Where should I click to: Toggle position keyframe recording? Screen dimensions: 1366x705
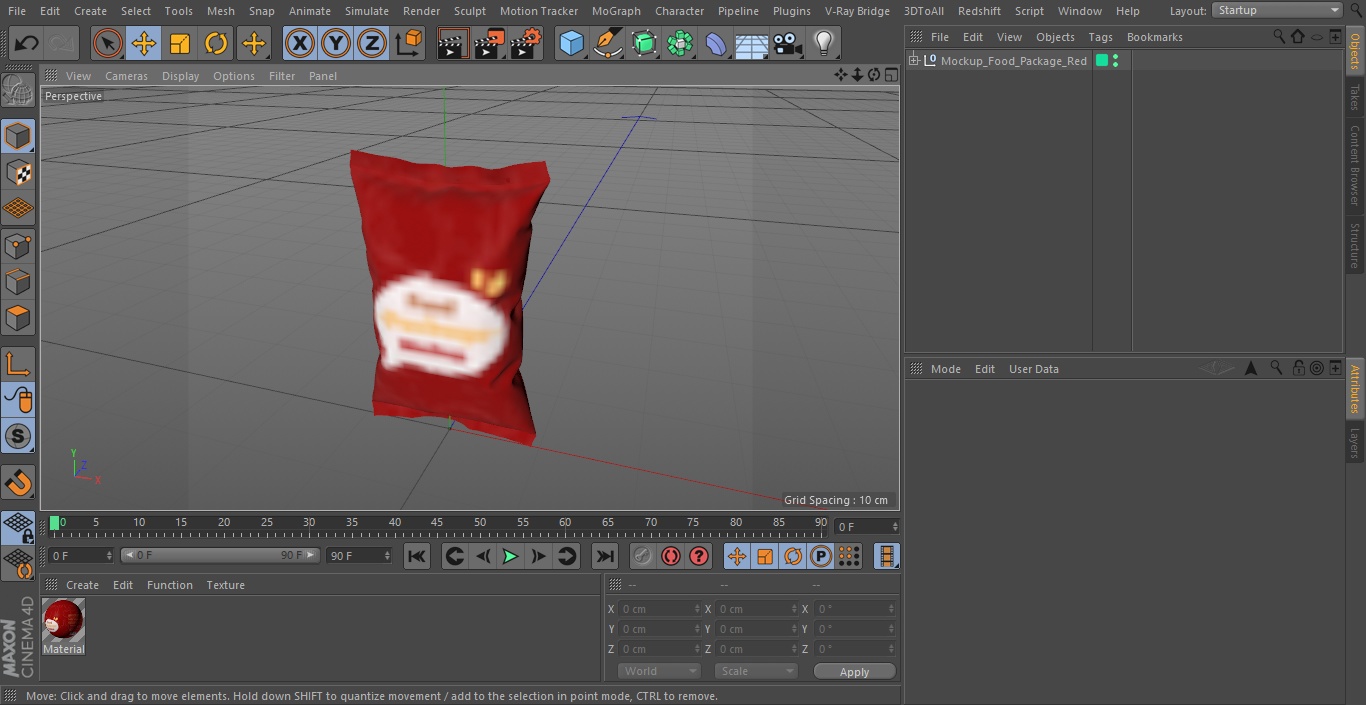(x=737, y=556)
